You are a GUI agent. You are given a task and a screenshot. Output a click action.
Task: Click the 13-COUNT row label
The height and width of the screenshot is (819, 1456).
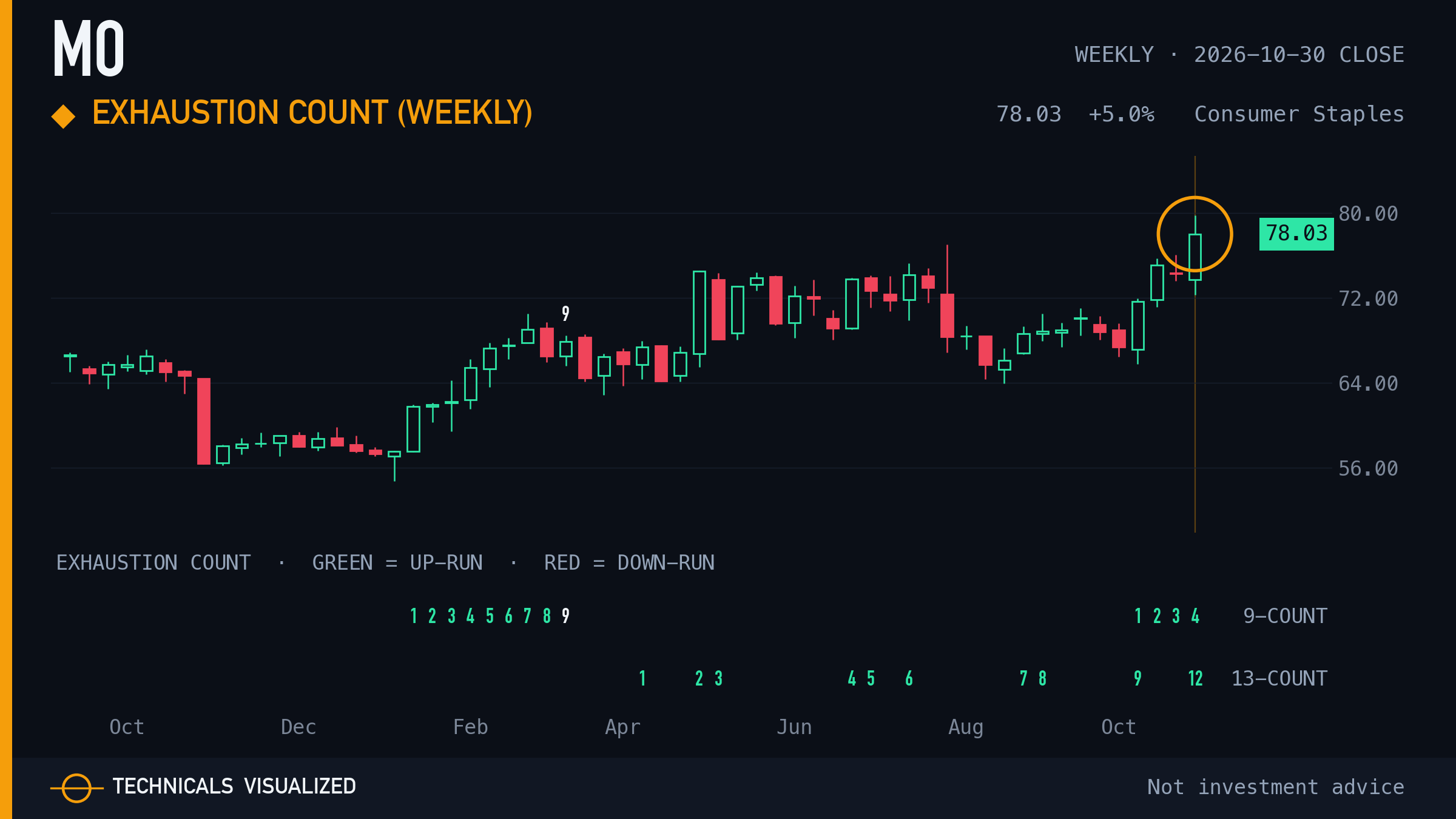1279,678
